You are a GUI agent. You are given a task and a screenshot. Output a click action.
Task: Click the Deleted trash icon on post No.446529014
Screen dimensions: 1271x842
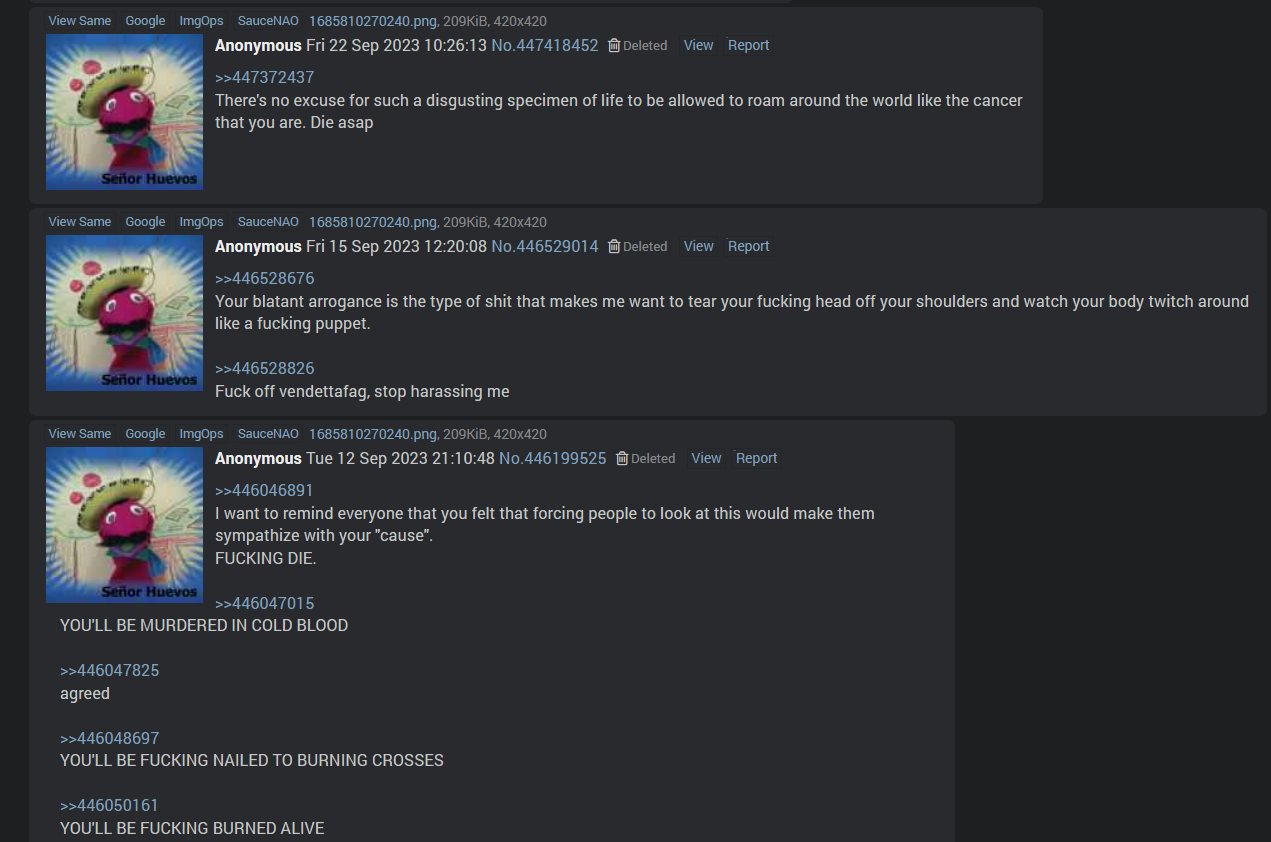pos(614,246)
